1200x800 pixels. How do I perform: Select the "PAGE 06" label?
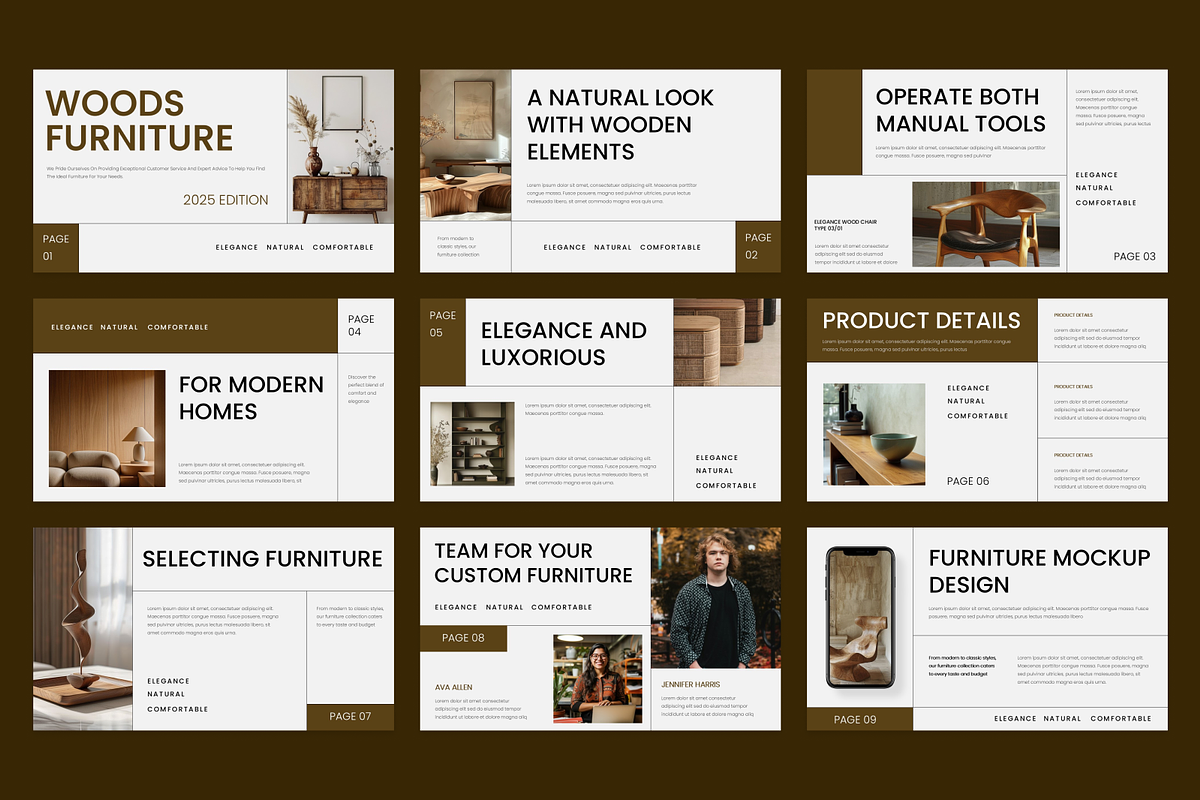coord(968,481)
